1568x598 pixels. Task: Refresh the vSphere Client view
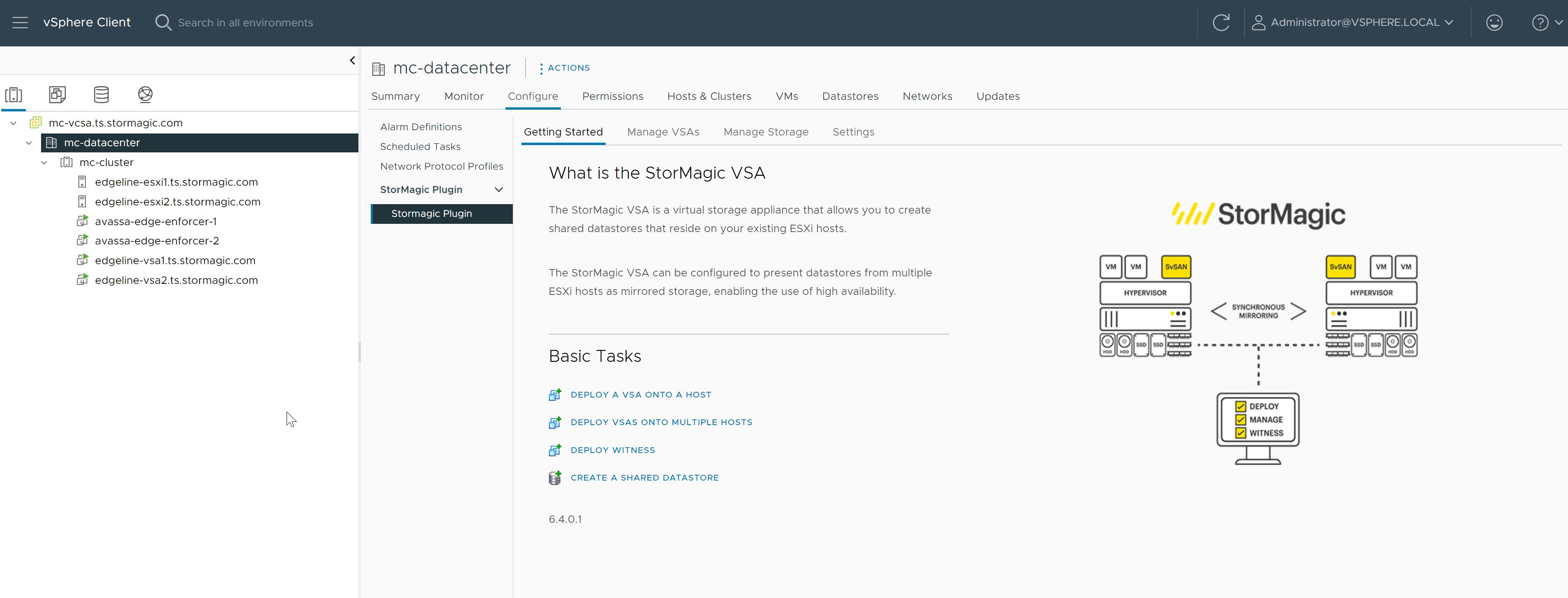point(1221,23)
